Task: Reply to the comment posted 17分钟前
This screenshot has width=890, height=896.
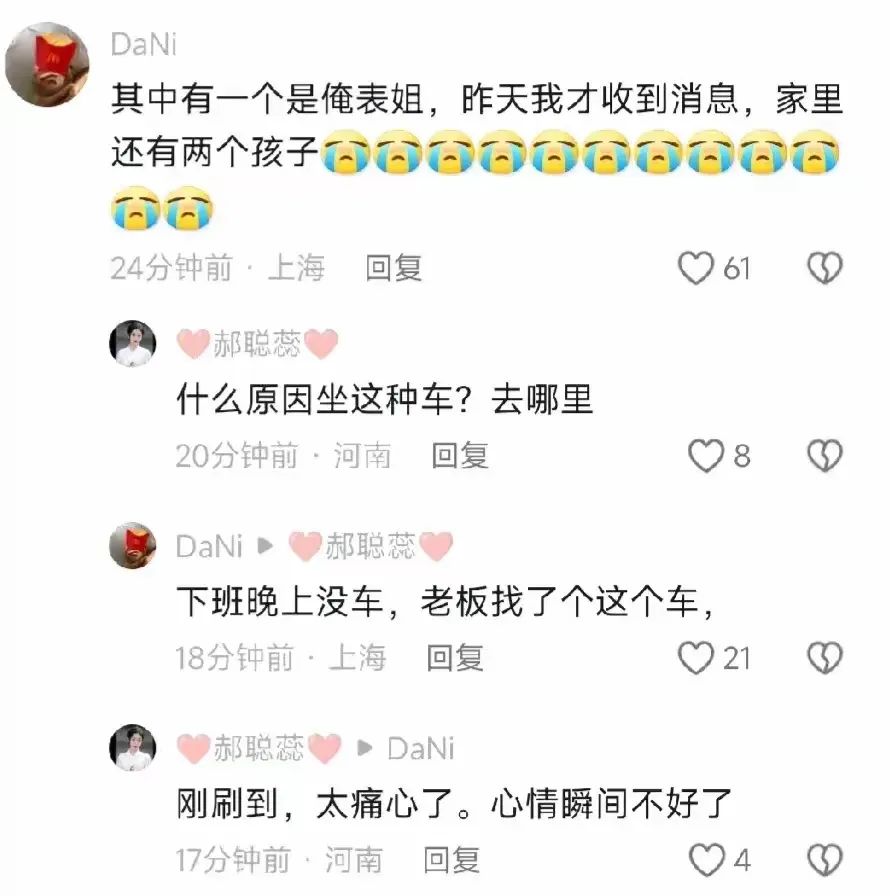Action: (x=451, y=860)
